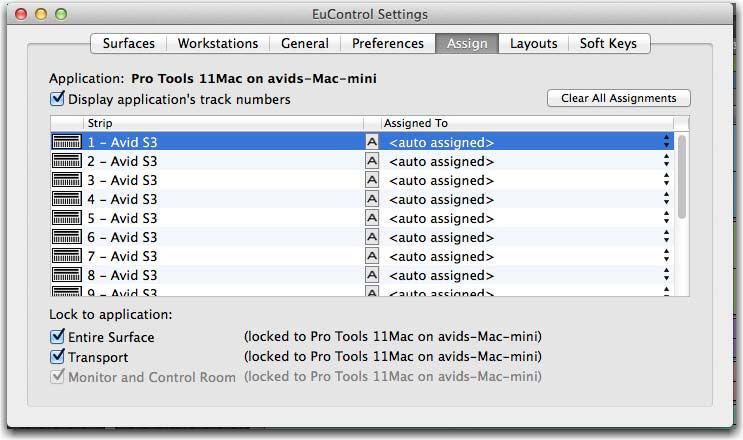Open the assignment dropdown for strip 1

[x=666, y=142]
